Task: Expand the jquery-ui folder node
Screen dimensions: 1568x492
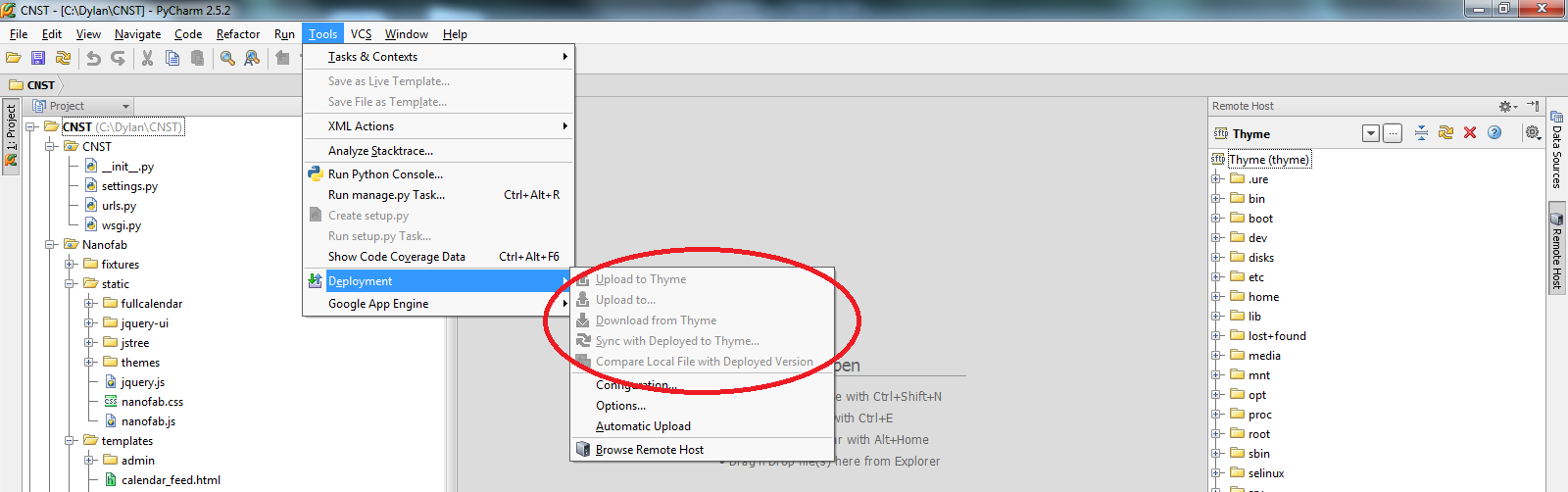Action: [x=90, y=323]
